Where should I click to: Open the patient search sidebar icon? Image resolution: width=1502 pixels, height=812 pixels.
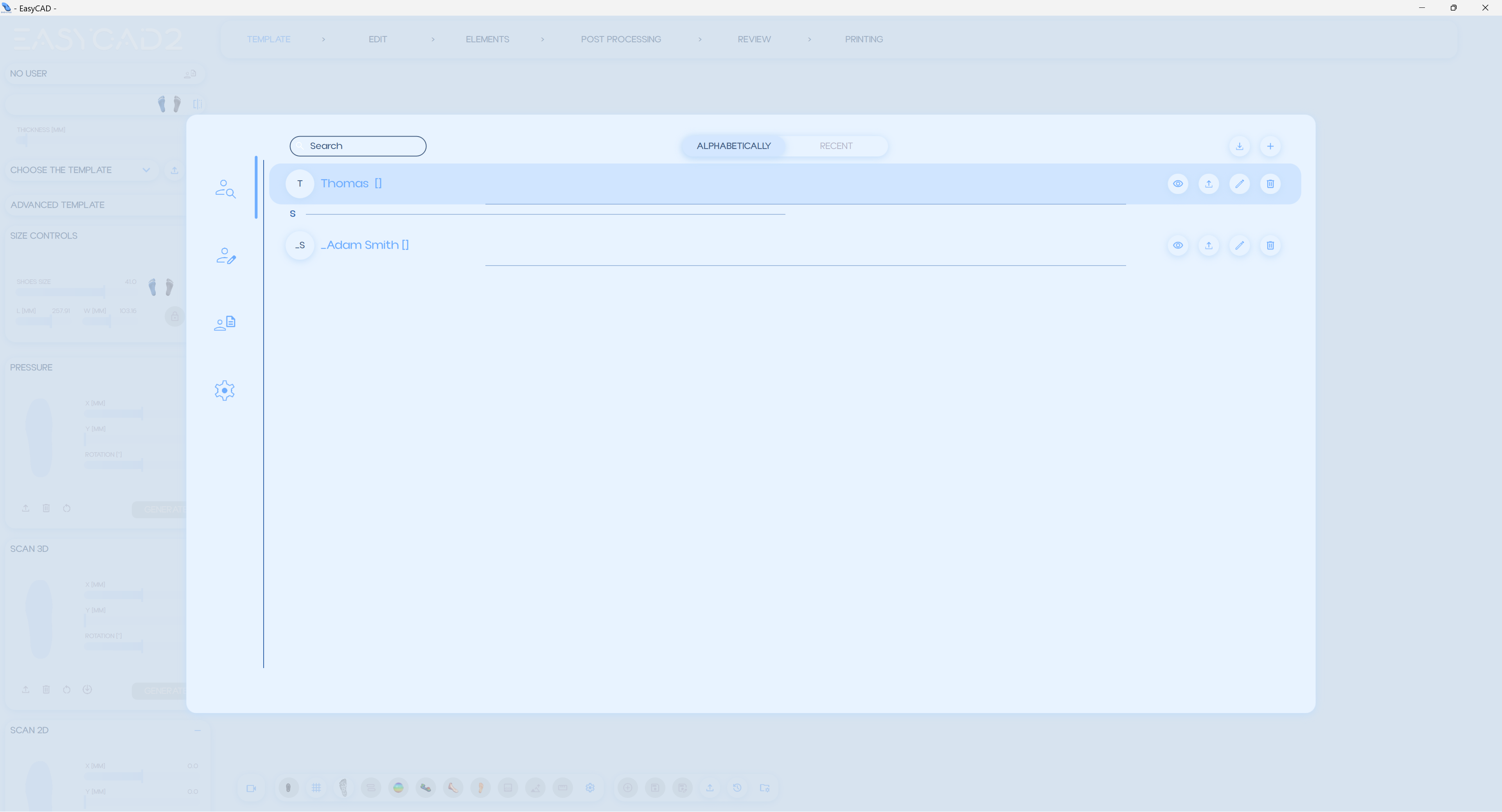225,189
